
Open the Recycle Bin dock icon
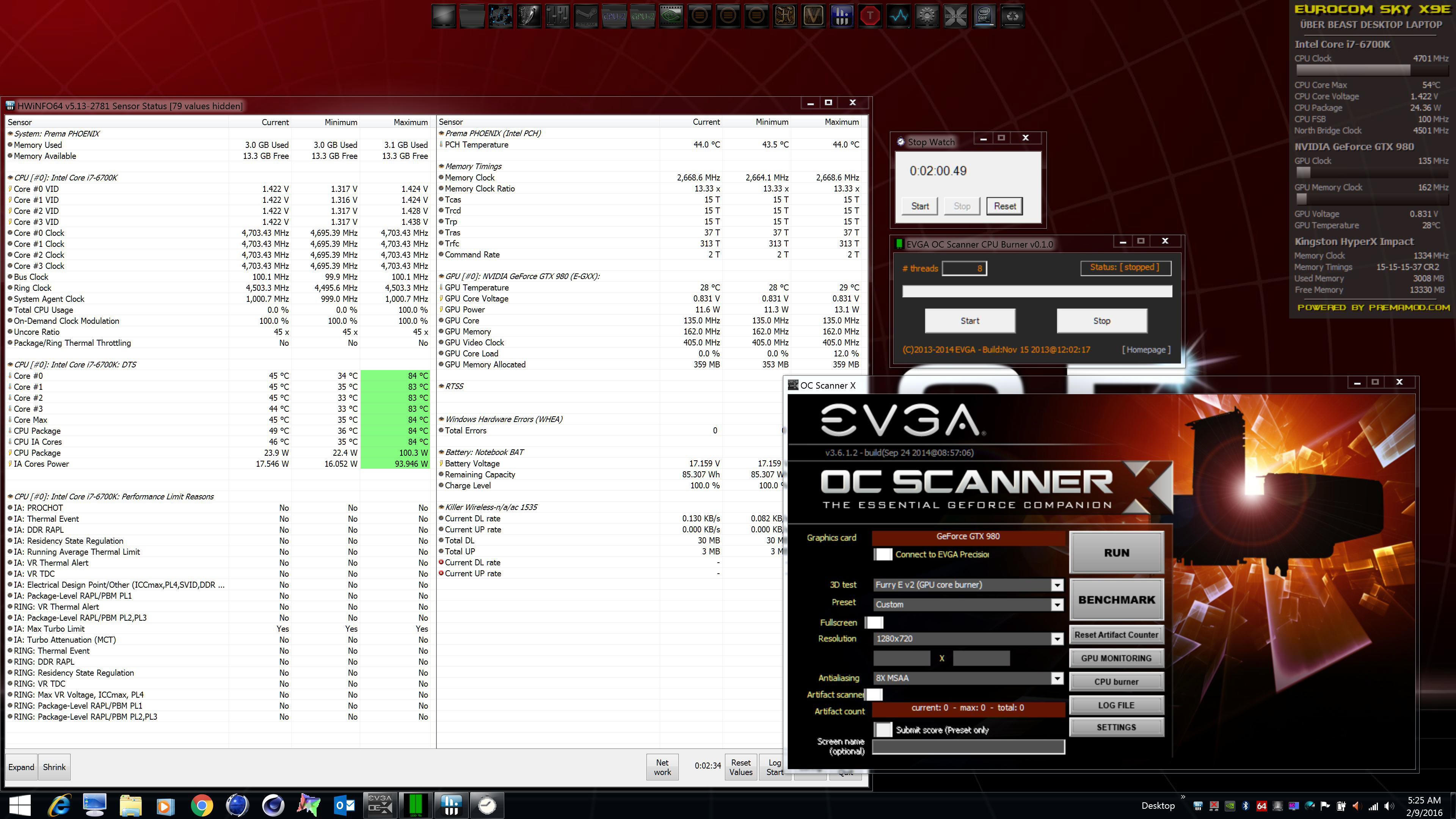click(x=1012, y=16)
